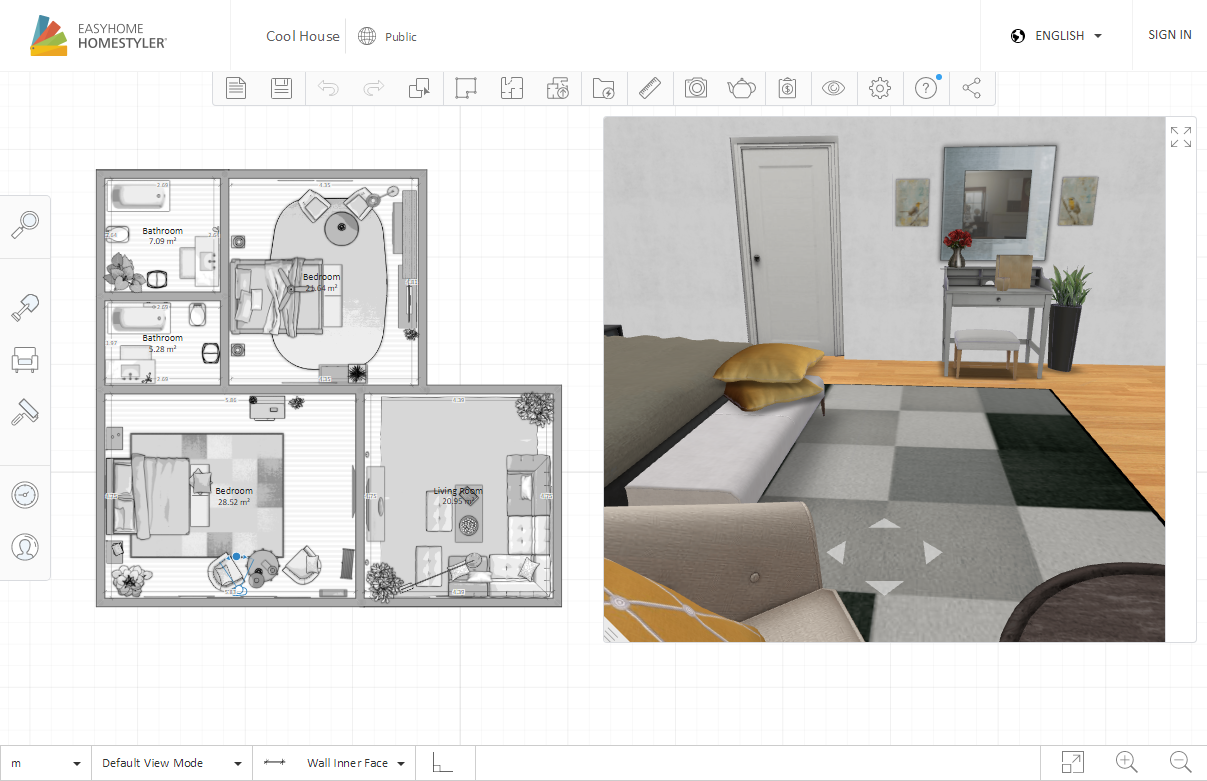The image size is (1207, 781).
Task: Open the furniture armchair category
Action: coord(25,360)
